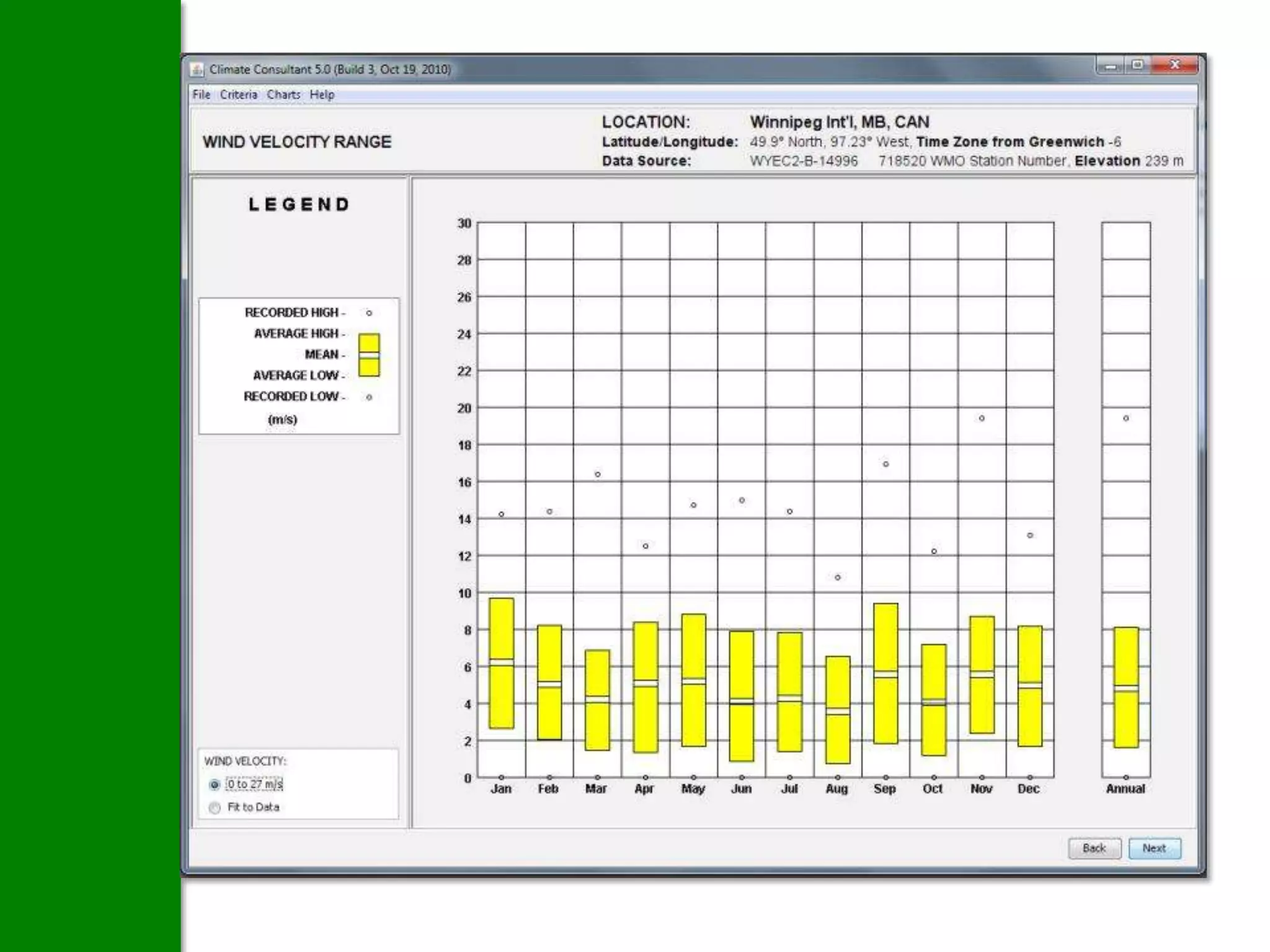Open the Charts menu
The height and width of the screenshot is (952, 1270).
pyautogui.click(x=283, y=95)
